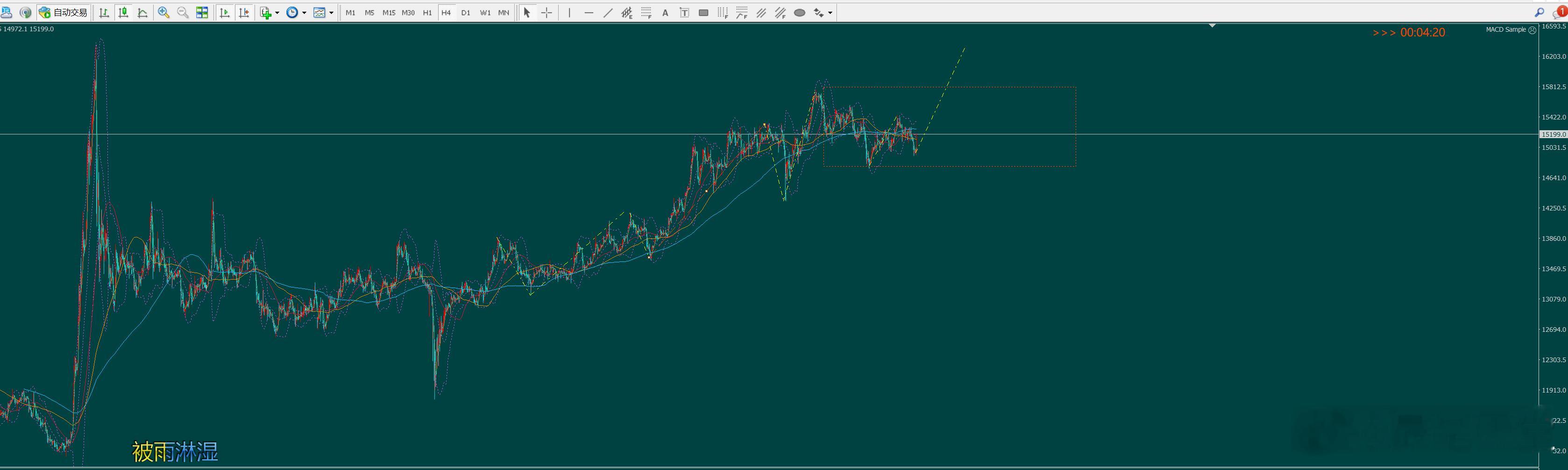Screen dimensions: 1568x470
Task: Zoom out of the chart
Action: [183, 12]
